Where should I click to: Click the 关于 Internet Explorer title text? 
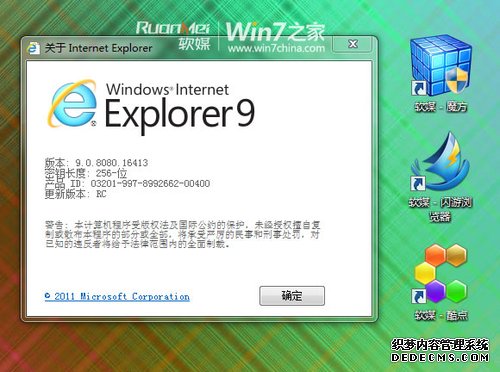click(99, 48)
